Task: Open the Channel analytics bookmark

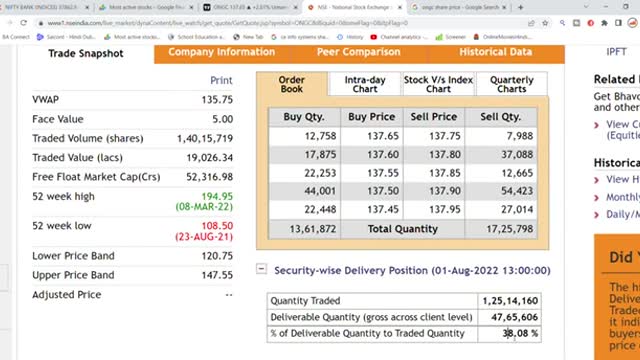Action: (399, 37)
